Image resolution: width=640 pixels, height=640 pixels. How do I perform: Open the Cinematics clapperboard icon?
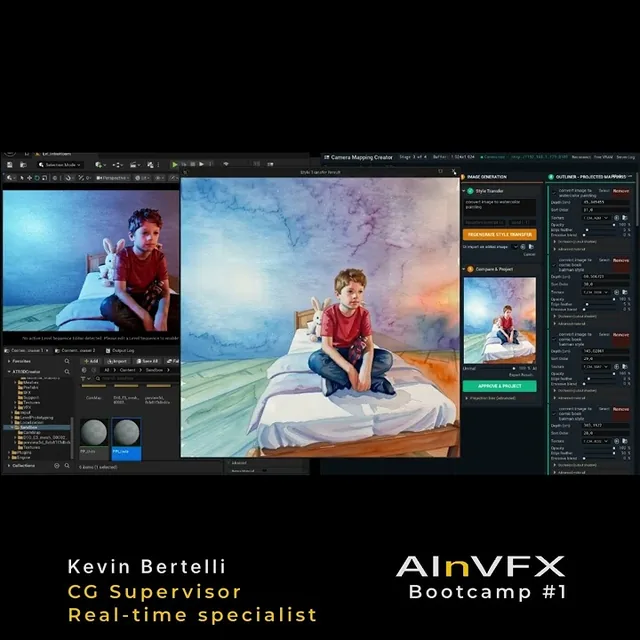[x=133, y=164]
